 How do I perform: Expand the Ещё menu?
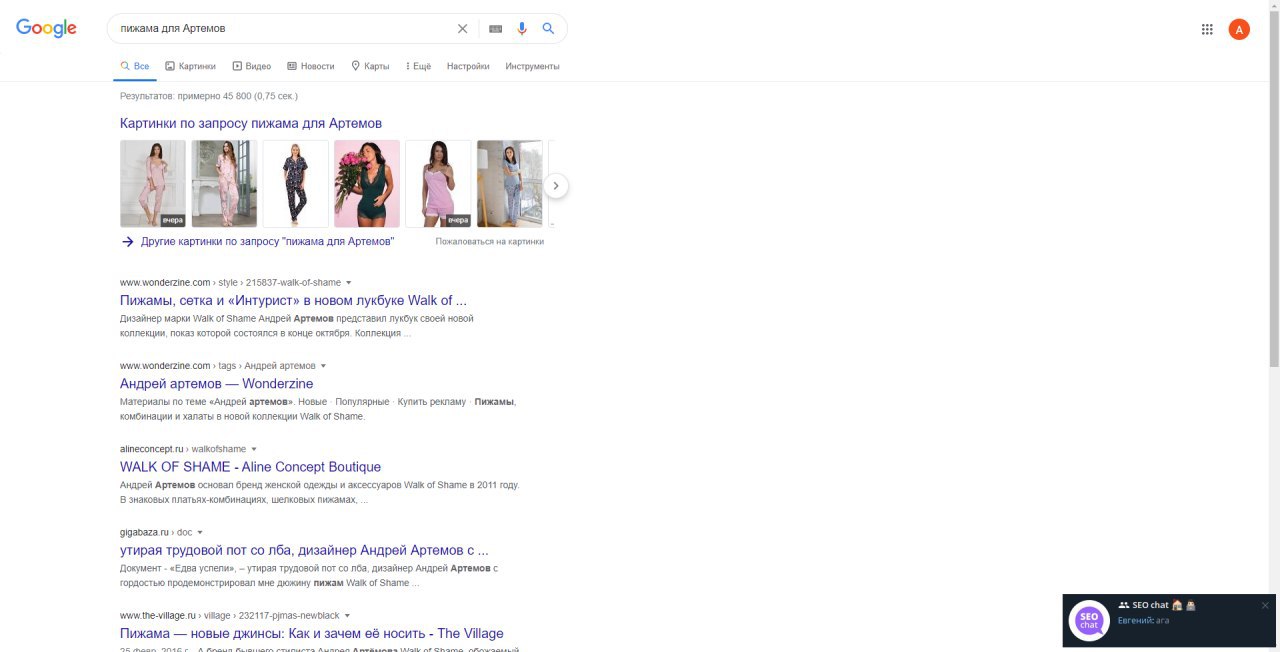point(419,66)
